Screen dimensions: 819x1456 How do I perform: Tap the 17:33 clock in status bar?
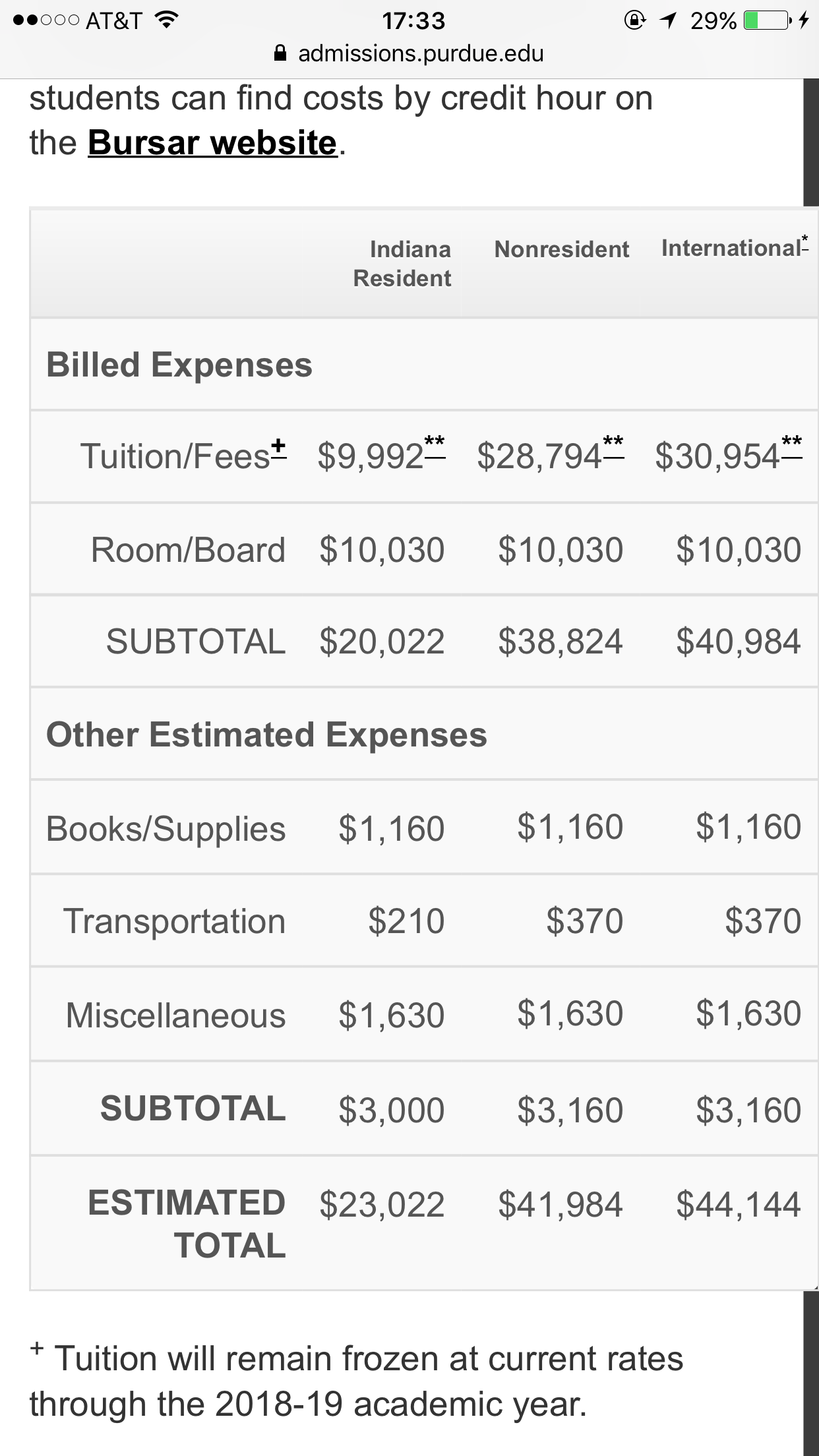point(413,21)
